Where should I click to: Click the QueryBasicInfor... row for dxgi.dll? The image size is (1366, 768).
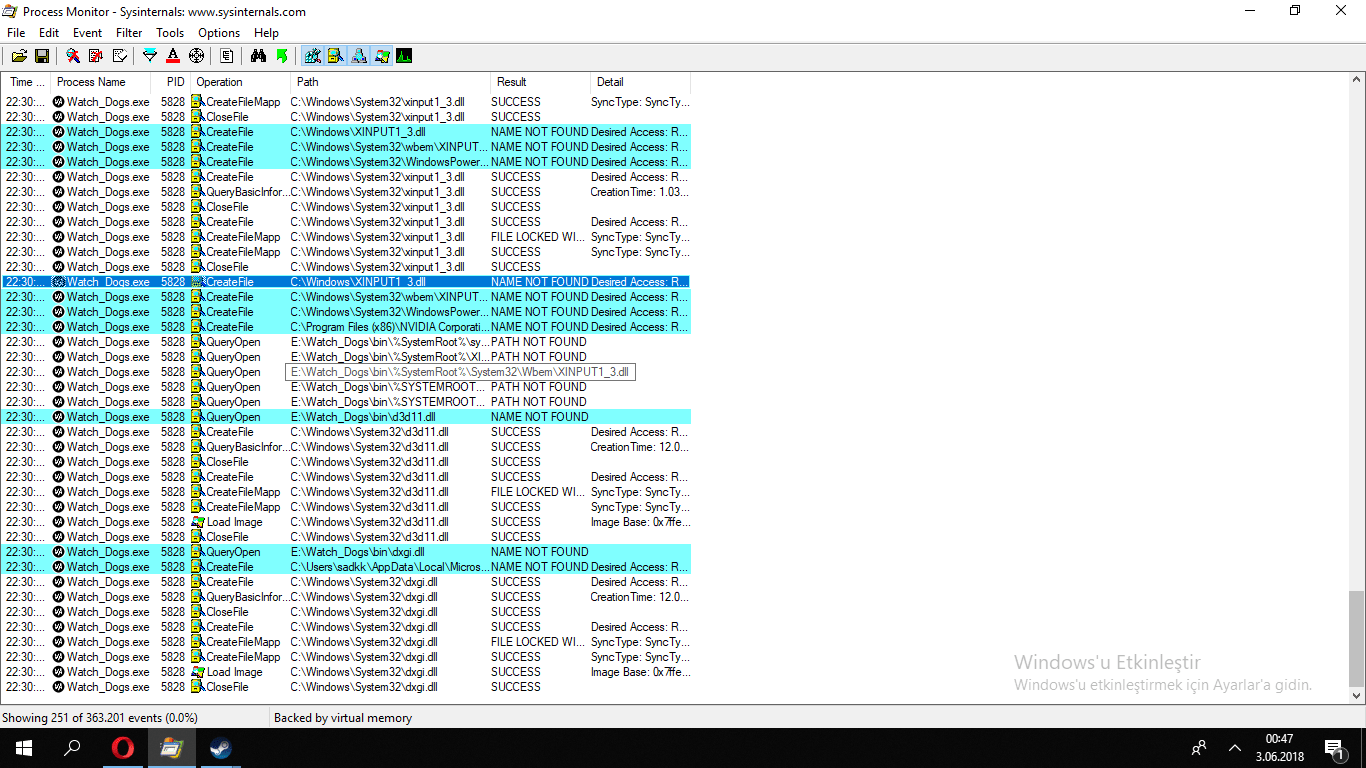point(346,597)
